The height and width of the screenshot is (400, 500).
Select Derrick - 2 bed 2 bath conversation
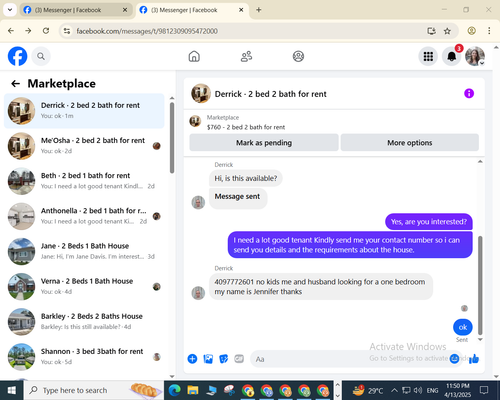coord(84,111)
